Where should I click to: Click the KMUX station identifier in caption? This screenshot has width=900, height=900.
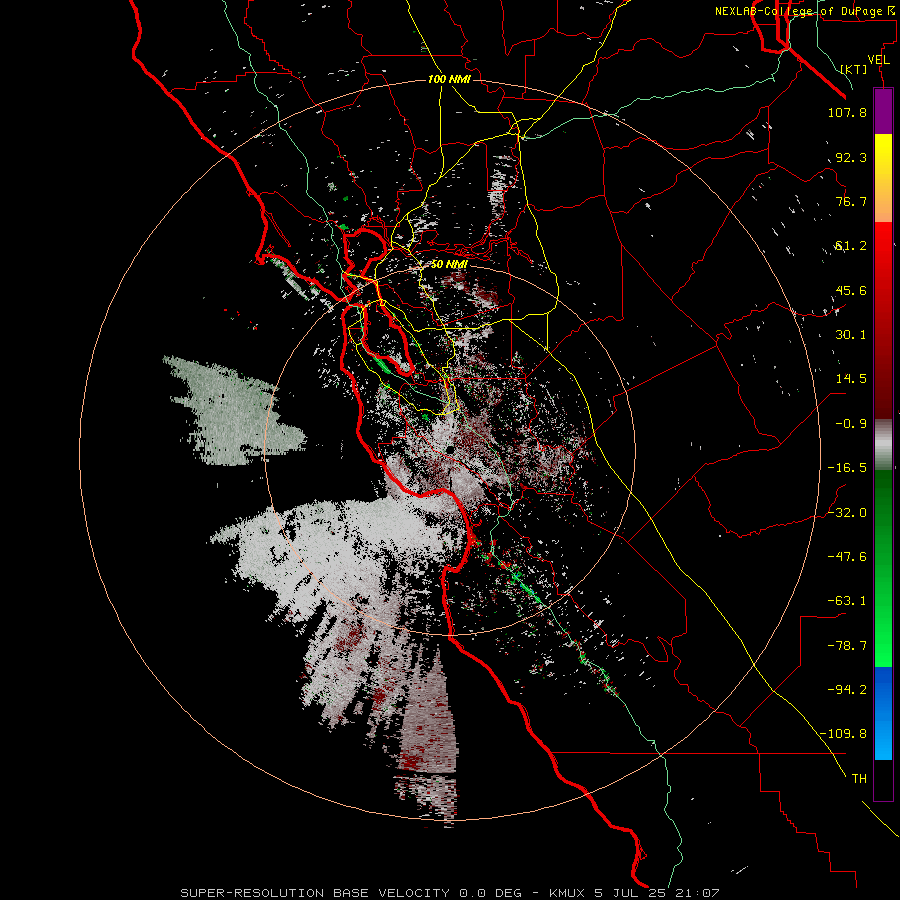coord(568,893)
